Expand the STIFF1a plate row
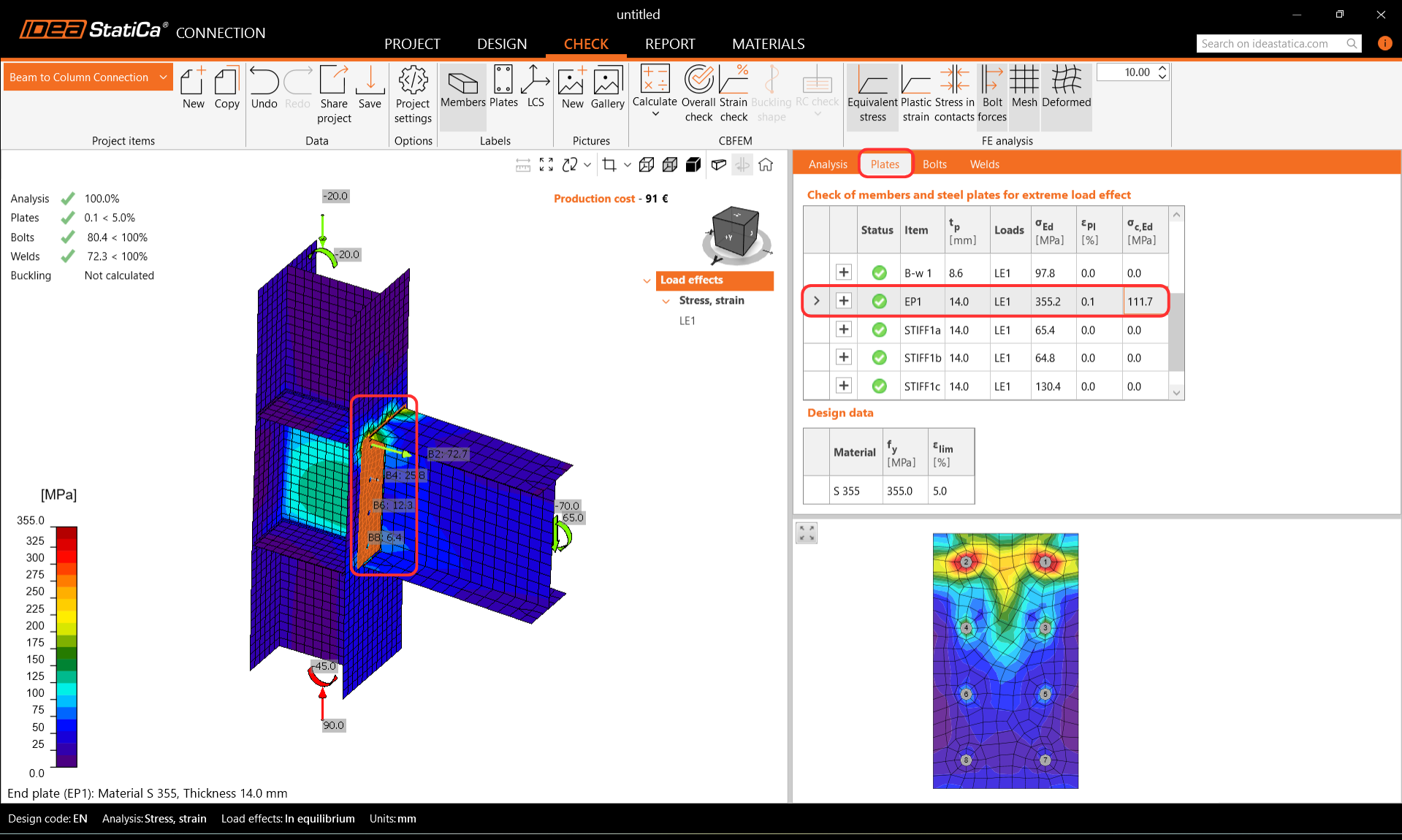This screenshot has width=1402, height=840. pos(843,329)
